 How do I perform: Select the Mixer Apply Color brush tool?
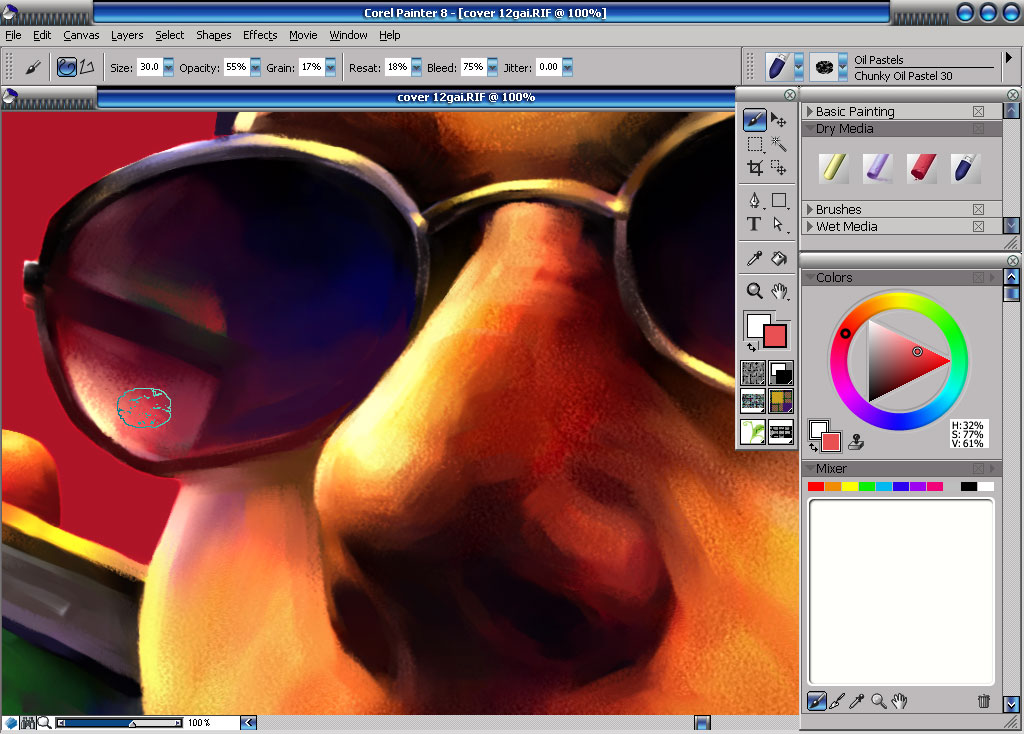point(816,701)
